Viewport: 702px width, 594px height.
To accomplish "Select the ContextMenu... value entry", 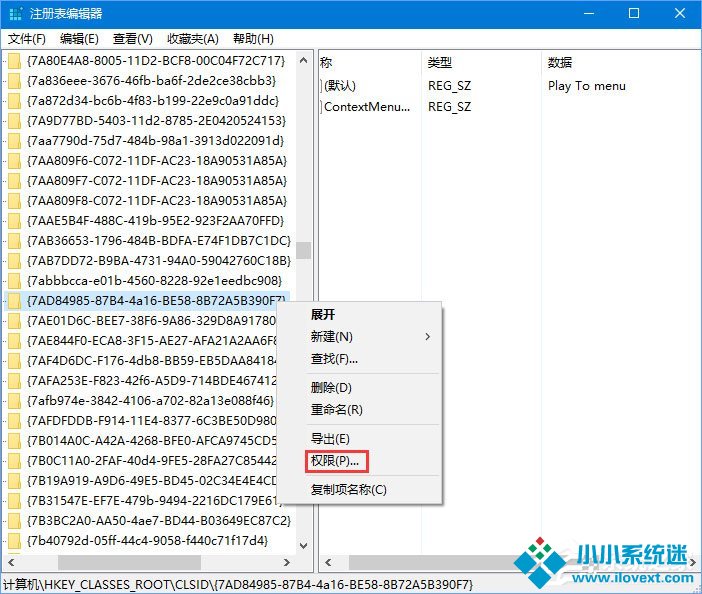I will point(367,107).
